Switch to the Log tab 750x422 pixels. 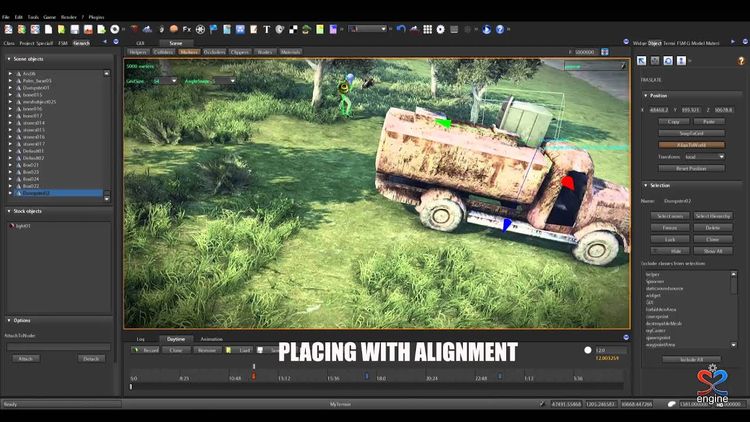(141, 339)
